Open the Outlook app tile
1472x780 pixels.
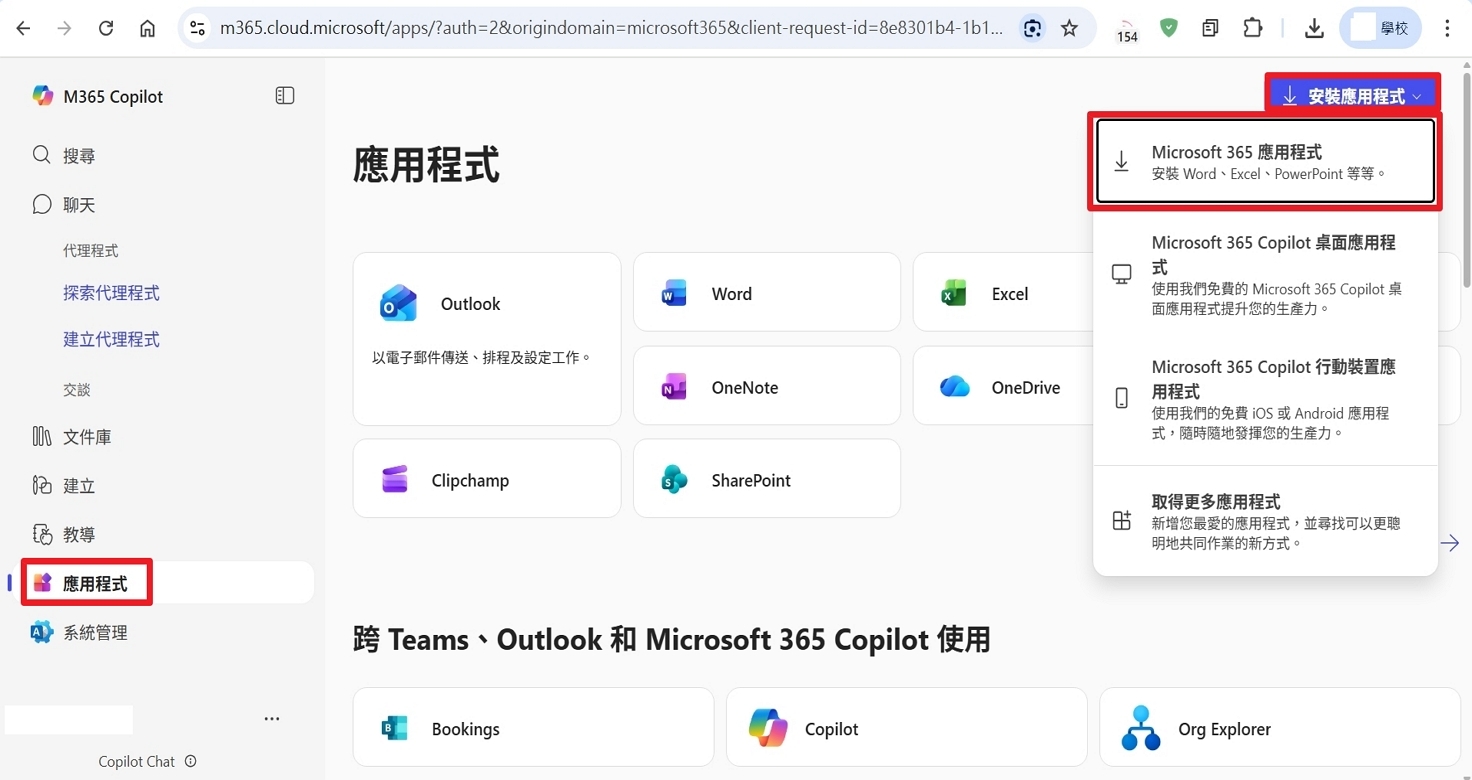pos(486,338)
